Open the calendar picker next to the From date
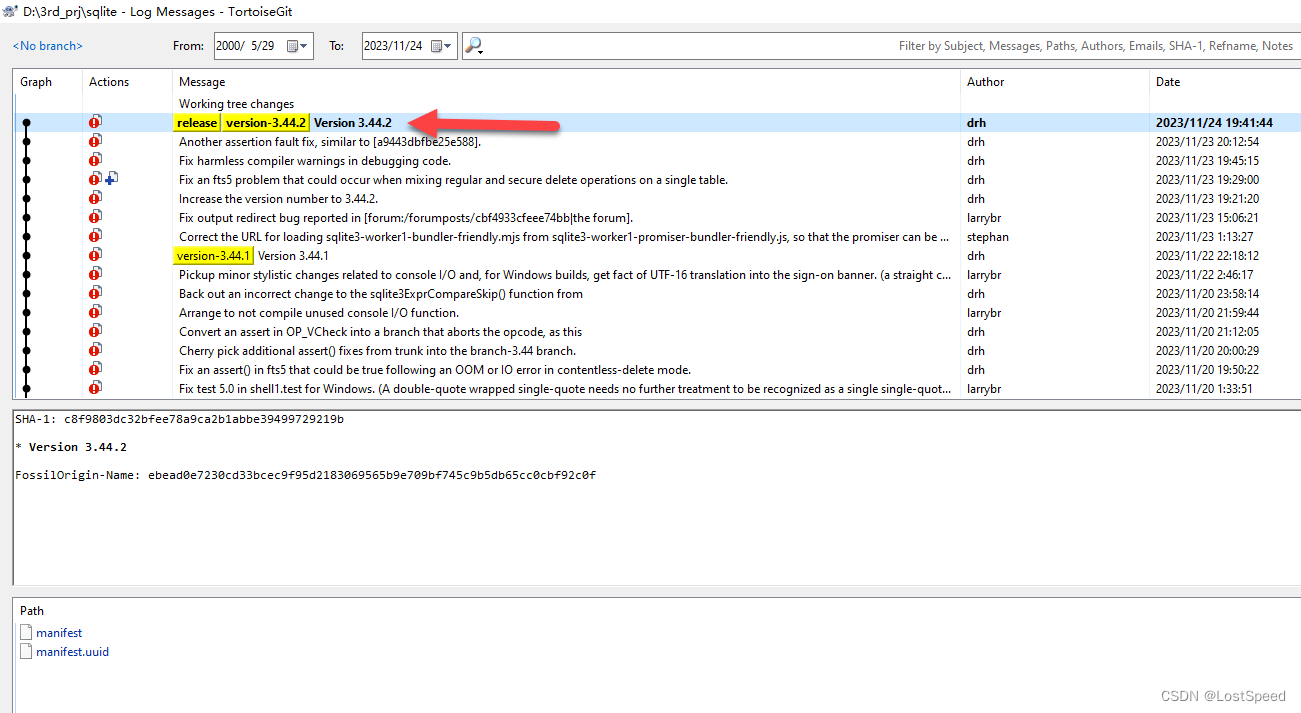 (x=291, y=45)
